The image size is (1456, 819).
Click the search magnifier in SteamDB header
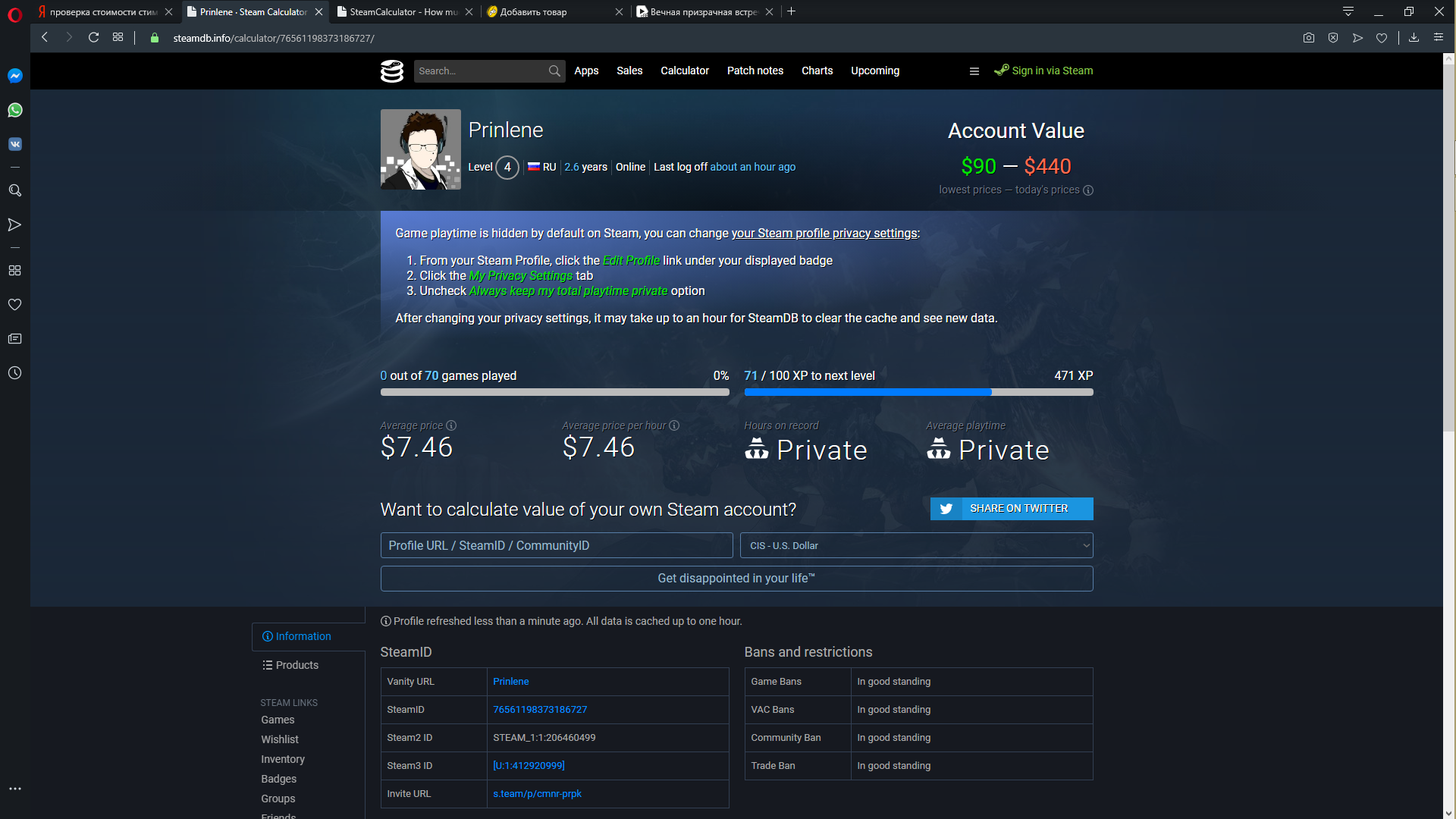click(x=554, y=71)
